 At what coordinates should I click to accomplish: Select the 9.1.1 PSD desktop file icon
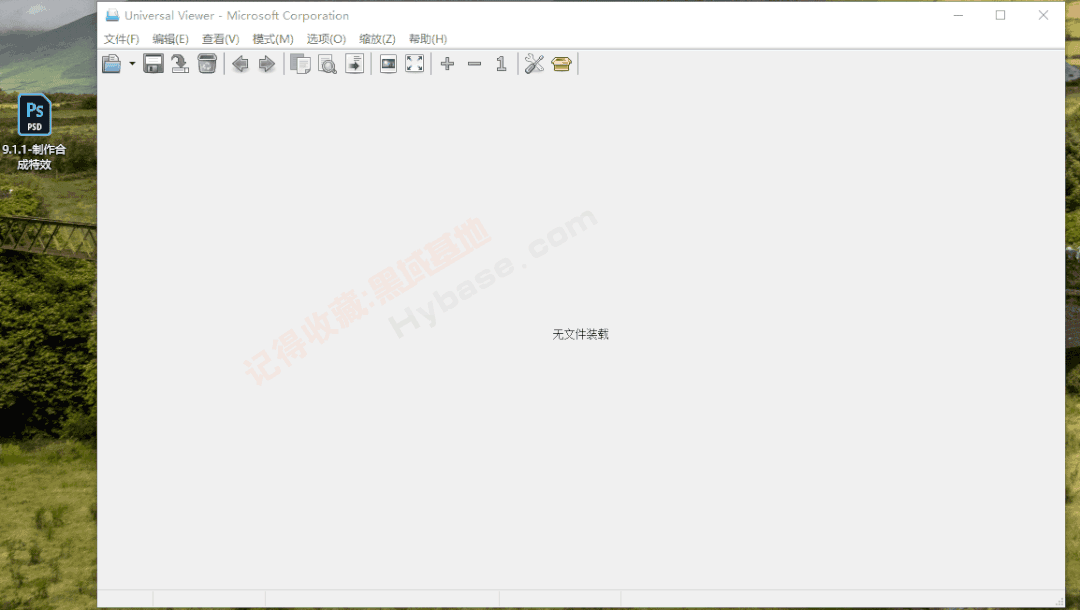[34, 132]
